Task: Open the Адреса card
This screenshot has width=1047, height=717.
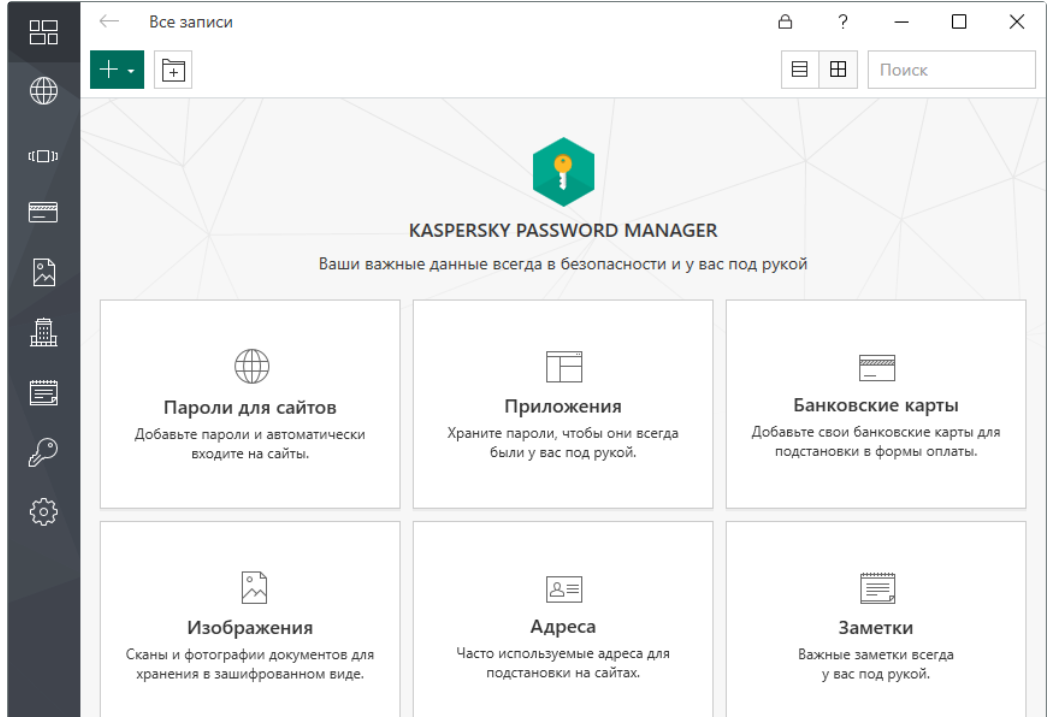Action: [x=563, y=620]
